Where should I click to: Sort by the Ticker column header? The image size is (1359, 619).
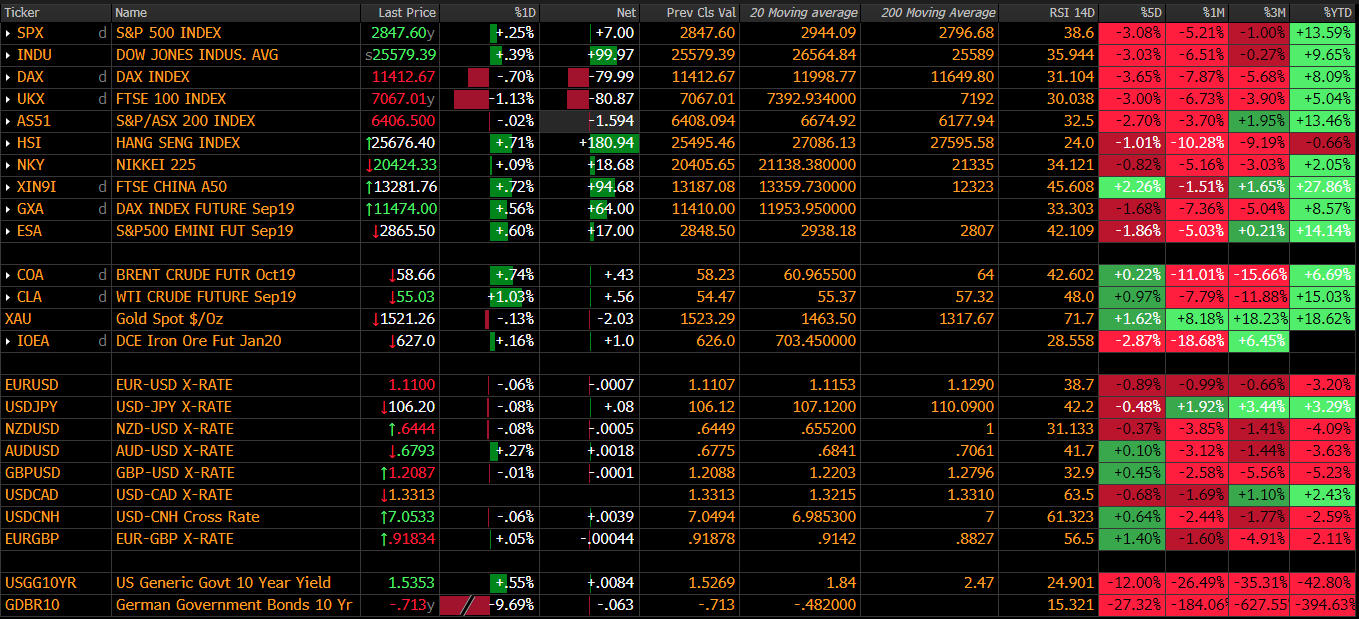pos(56,12)
